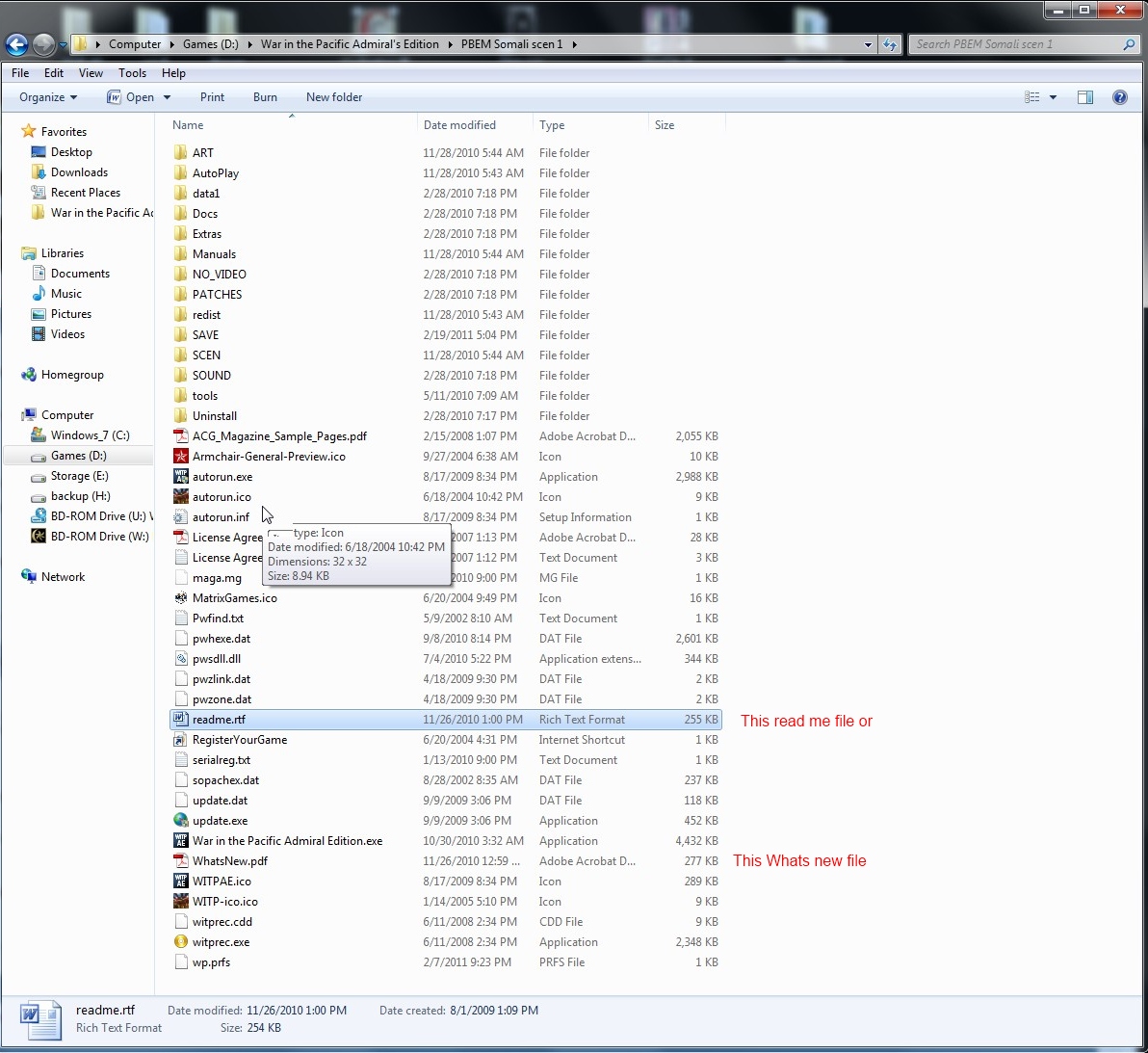Select the BD-ROM Drive (W:) icon
This screenshot has width=1148, height=1053.
click(x=39, y=536)
